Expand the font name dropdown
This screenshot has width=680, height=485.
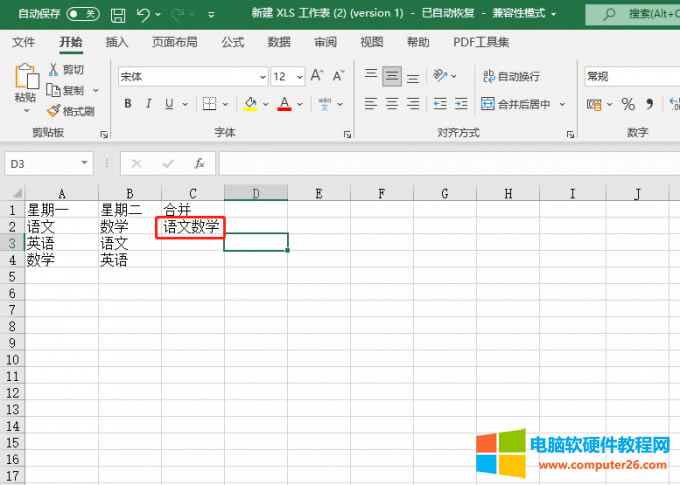(261, 77)
